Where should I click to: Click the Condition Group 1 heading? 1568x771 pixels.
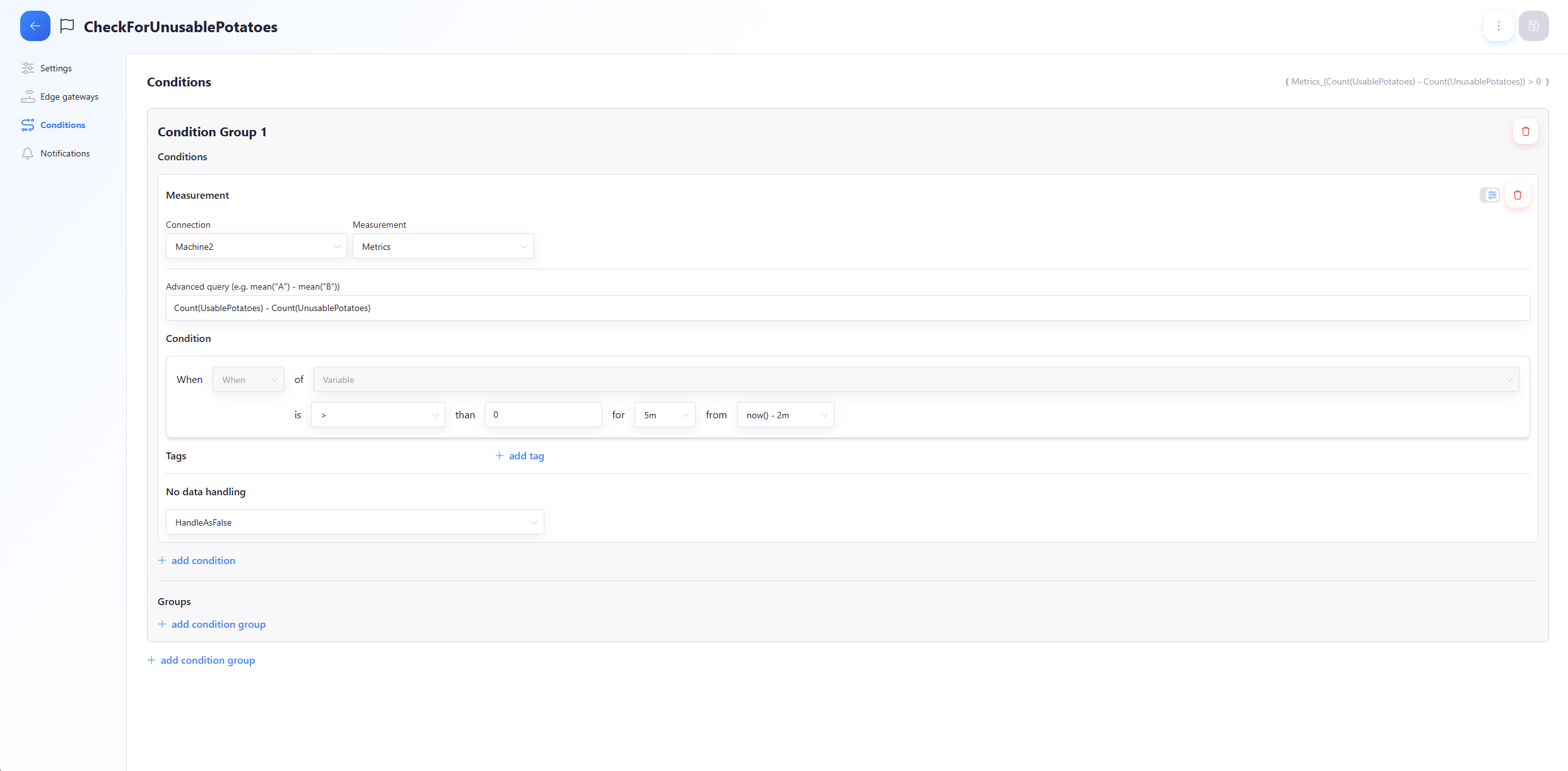point(212,132)
